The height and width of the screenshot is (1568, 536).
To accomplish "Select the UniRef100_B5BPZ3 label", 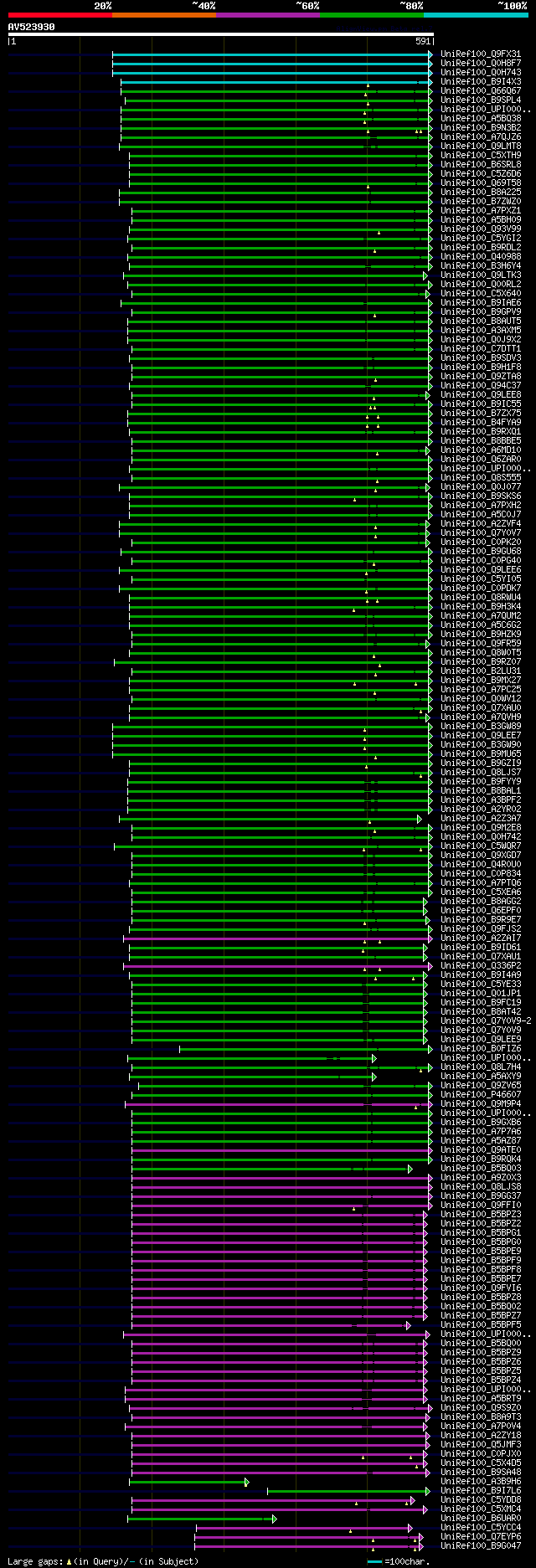I will [x=481, y=1214].
